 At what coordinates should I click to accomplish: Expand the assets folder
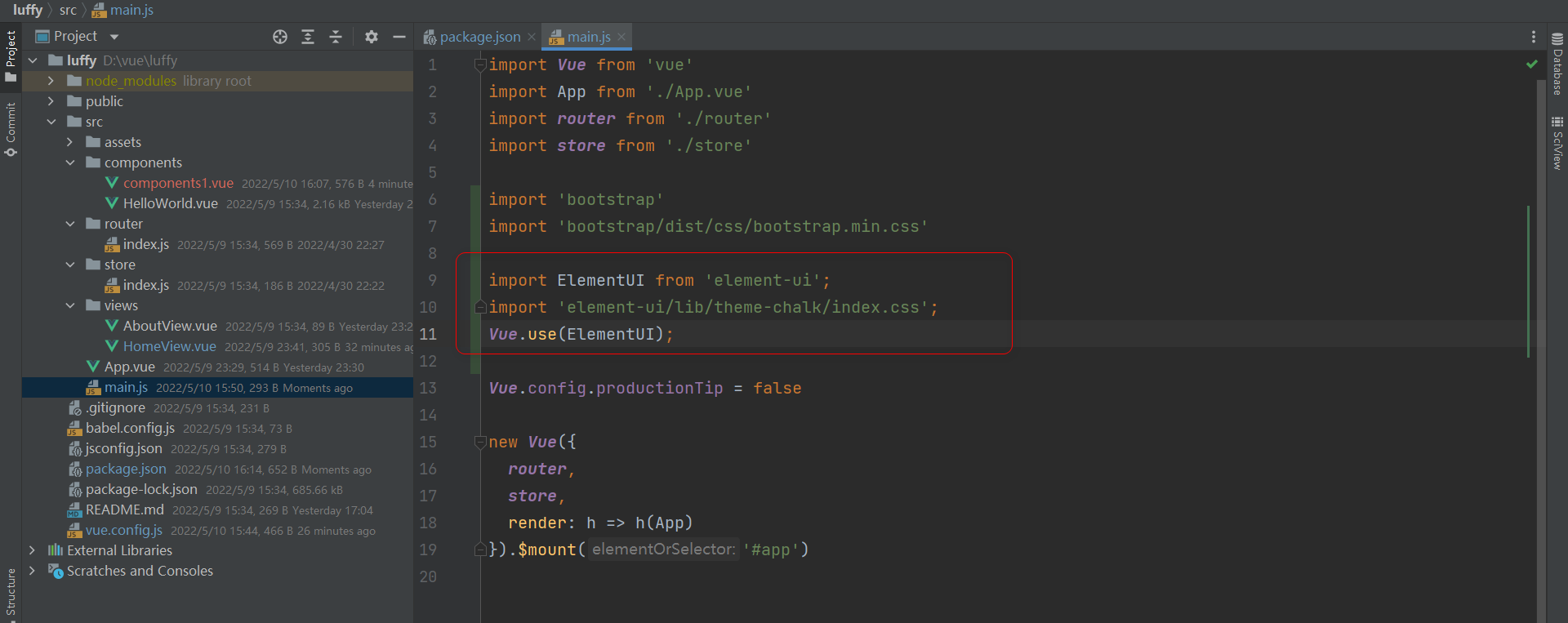69,142
